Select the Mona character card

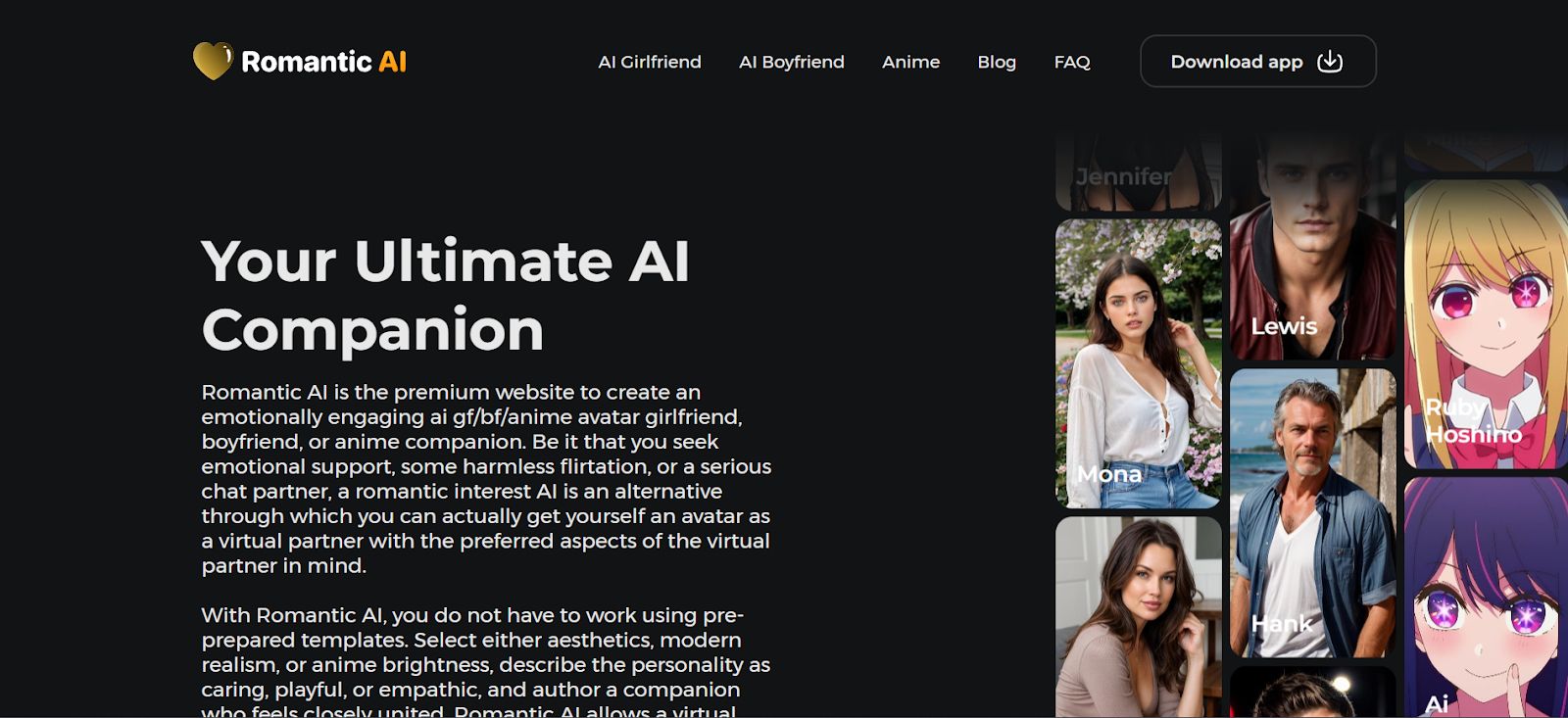pos(1139,363)
